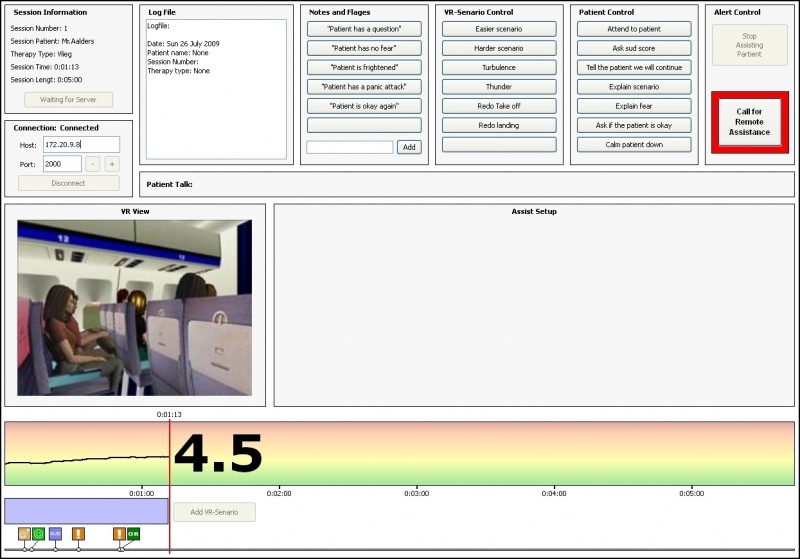Click the "Session Lengt: 0:05:00" text
Viewport: 800px width, 559px height.
[46, 80]
